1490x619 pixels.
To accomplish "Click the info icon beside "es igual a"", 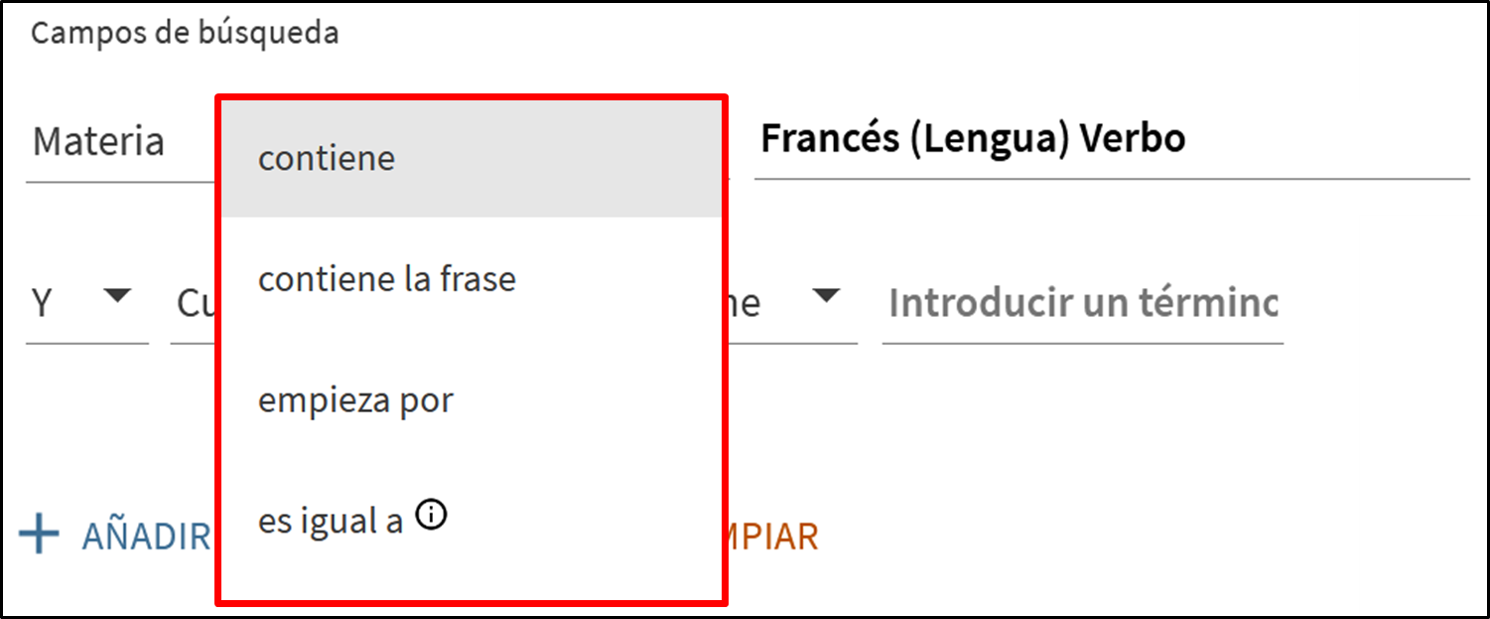I will point(431,517).
